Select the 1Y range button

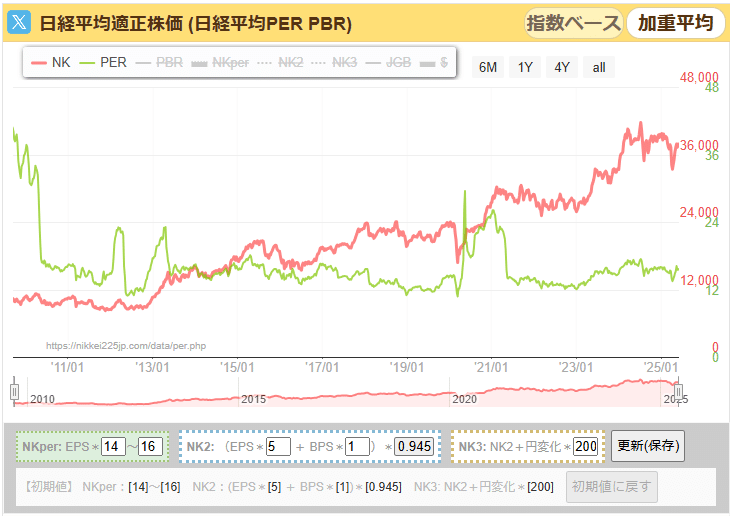(x=525, y=68)
